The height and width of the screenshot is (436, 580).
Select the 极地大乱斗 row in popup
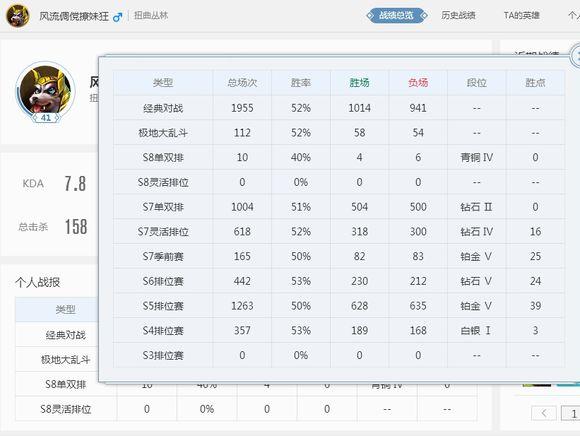(x=339, y=133)
